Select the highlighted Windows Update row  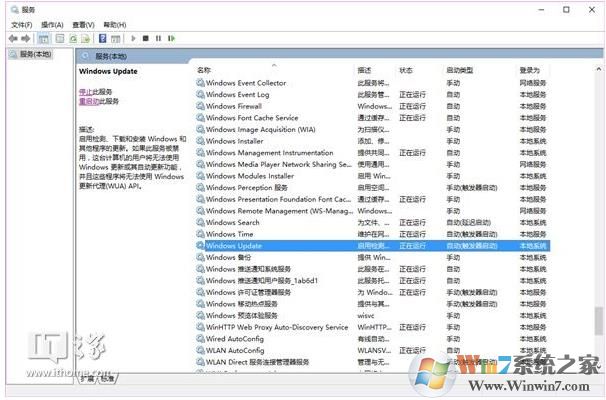pyautogui.click(x=373, y=245)
